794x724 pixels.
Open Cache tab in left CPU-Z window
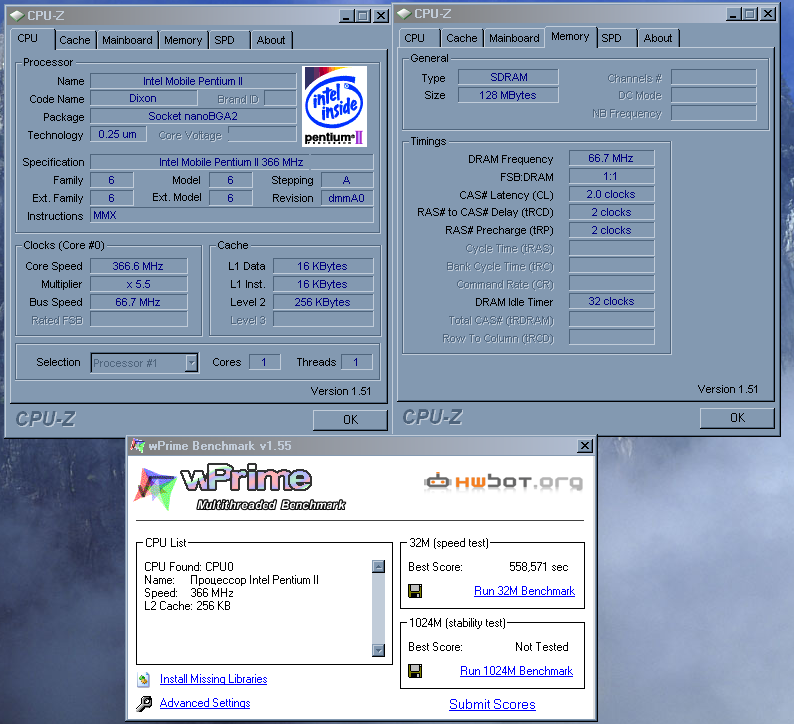pyautogui.click(x=74, y=40)
